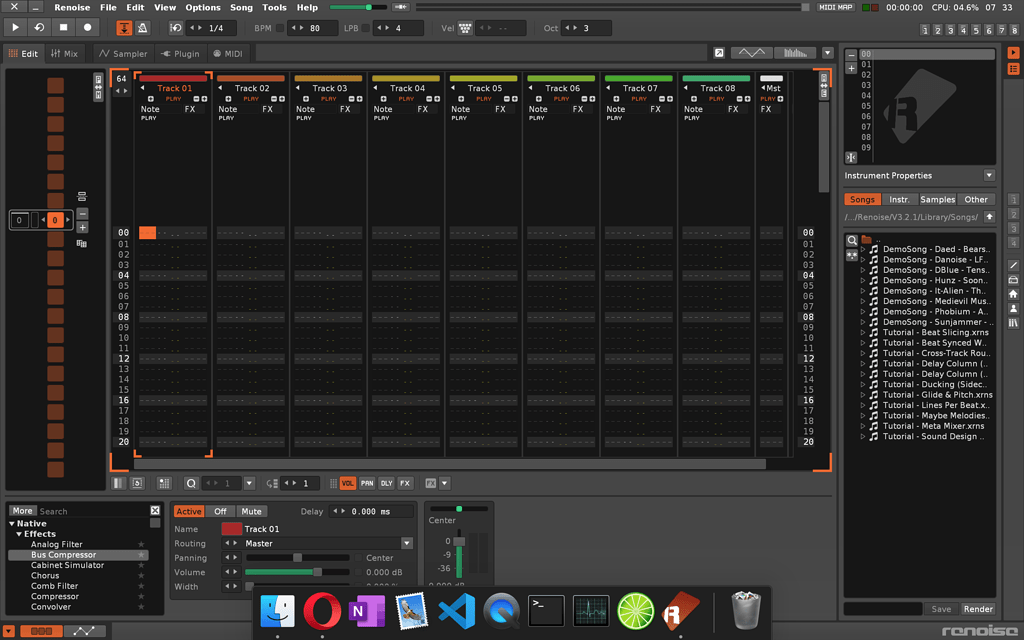Click the disk browser search magnifier icon
The width and height of the screenshot is (1024, 640).
point(852,240)
